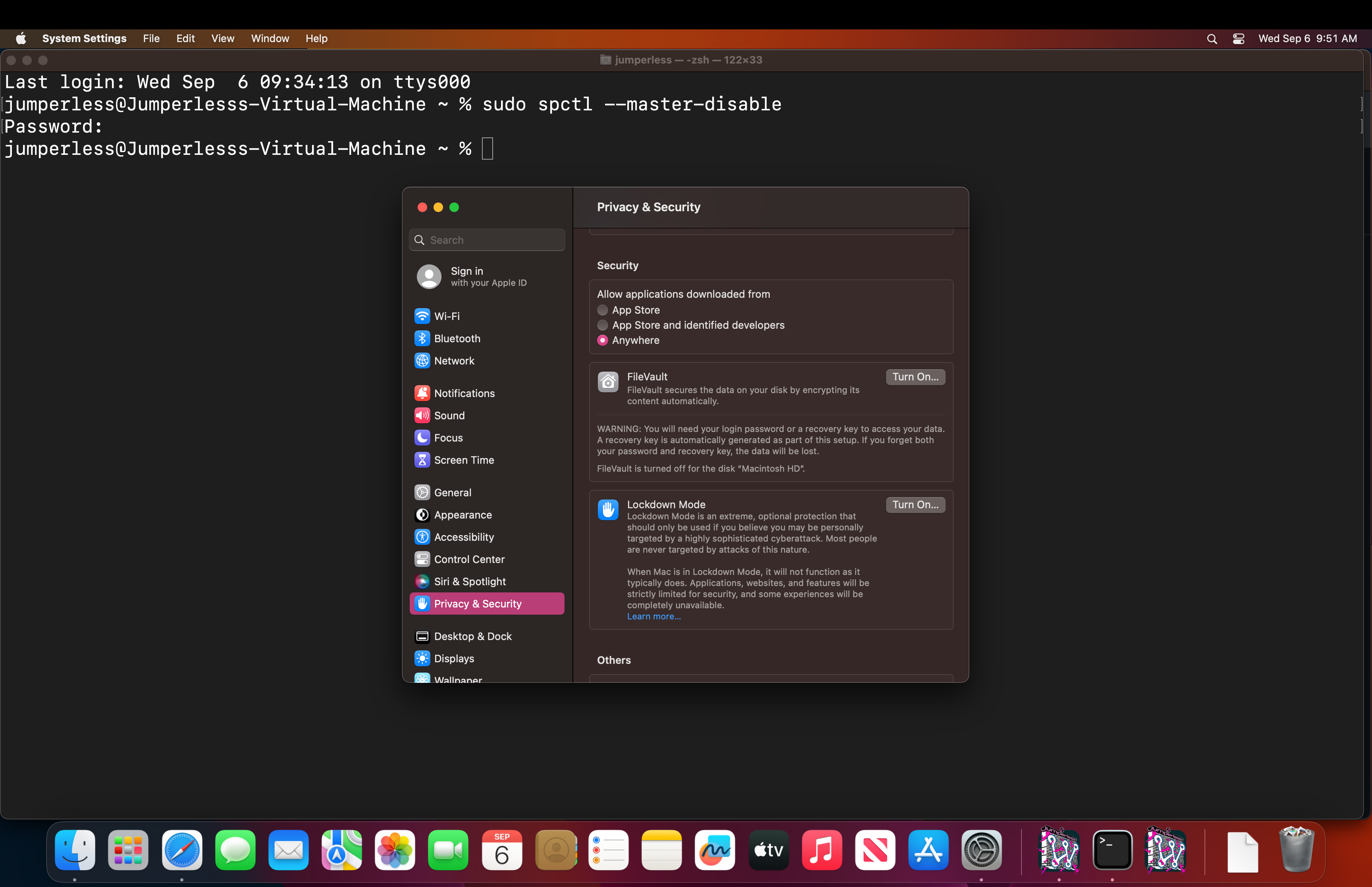Image resolution: width=1372 pixels, height=887 pixels.
Task: Click Turn On for FileVault
Action: 915,377
